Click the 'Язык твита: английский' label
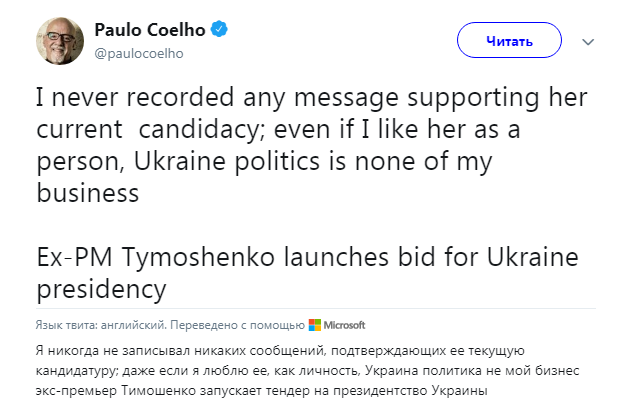 point(101,325)
